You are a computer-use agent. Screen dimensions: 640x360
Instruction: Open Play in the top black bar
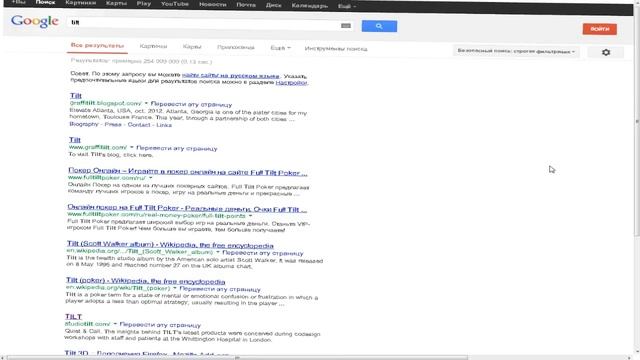(144, 4)
